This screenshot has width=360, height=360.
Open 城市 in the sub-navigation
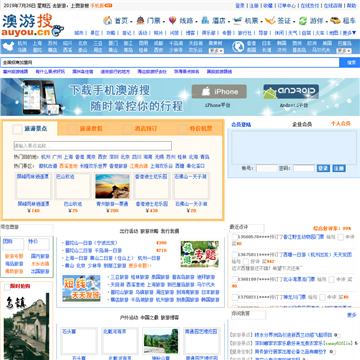pyautogui.click(x=79, y=33)
